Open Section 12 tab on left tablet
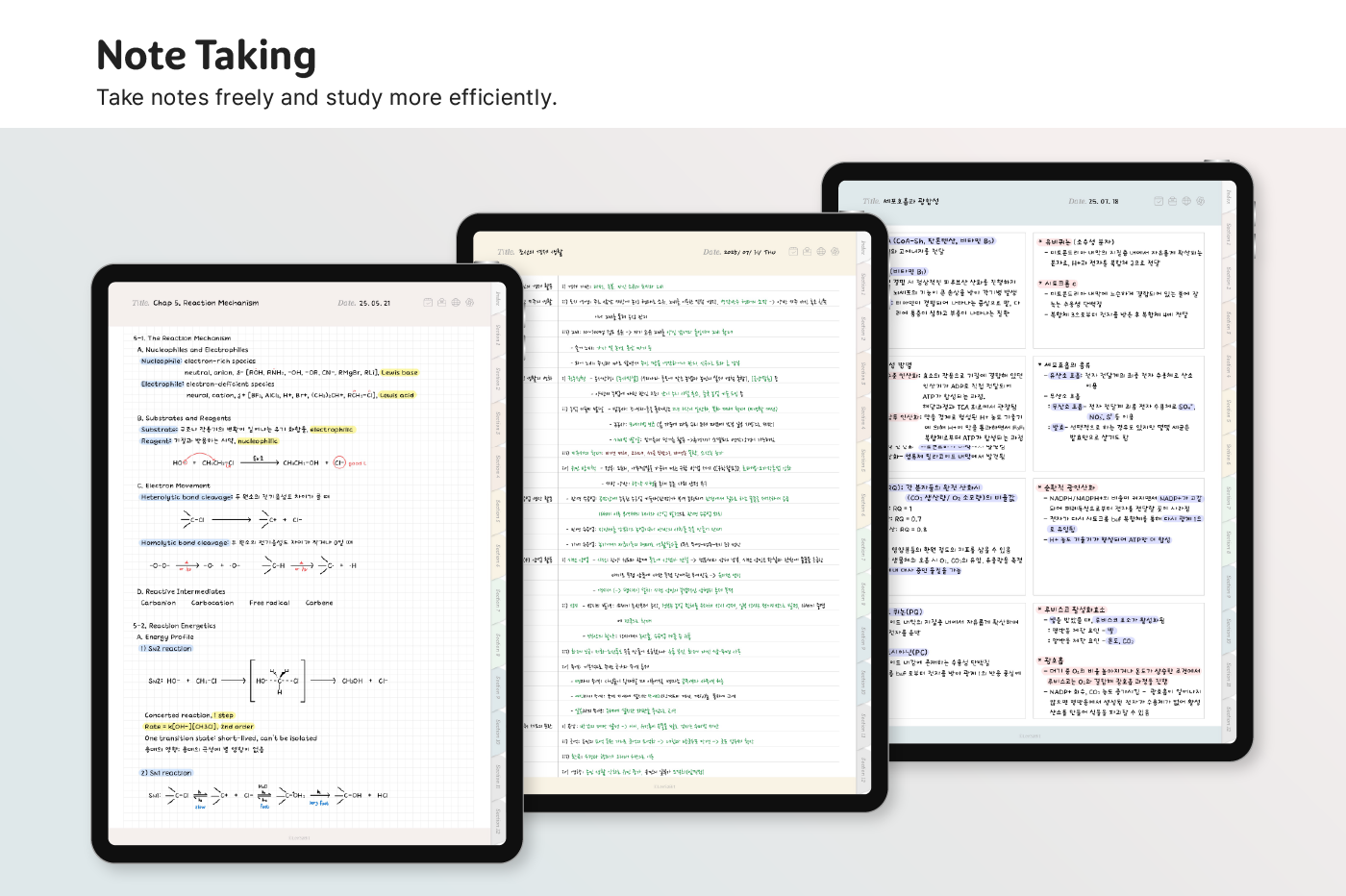The width and height of the screenshot is (1346, 896). (x=498, y=820)
